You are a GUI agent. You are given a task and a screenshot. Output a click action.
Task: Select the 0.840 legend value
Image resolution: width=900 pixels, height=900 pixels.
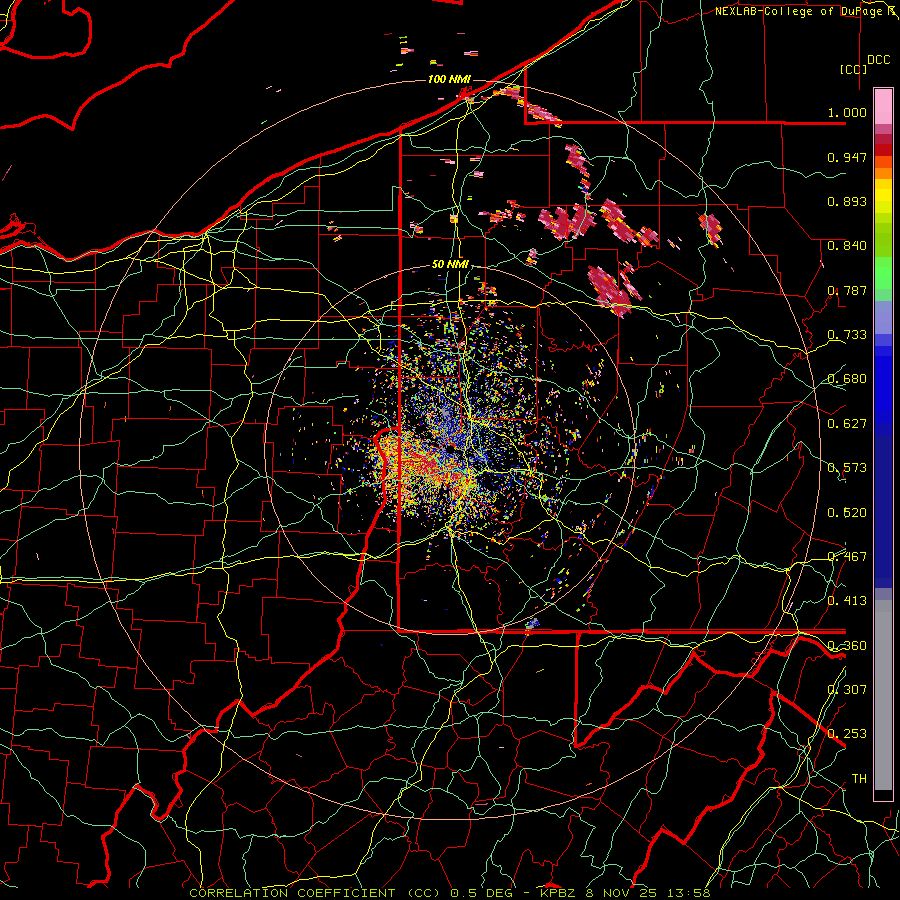click(x=847, y=246)
